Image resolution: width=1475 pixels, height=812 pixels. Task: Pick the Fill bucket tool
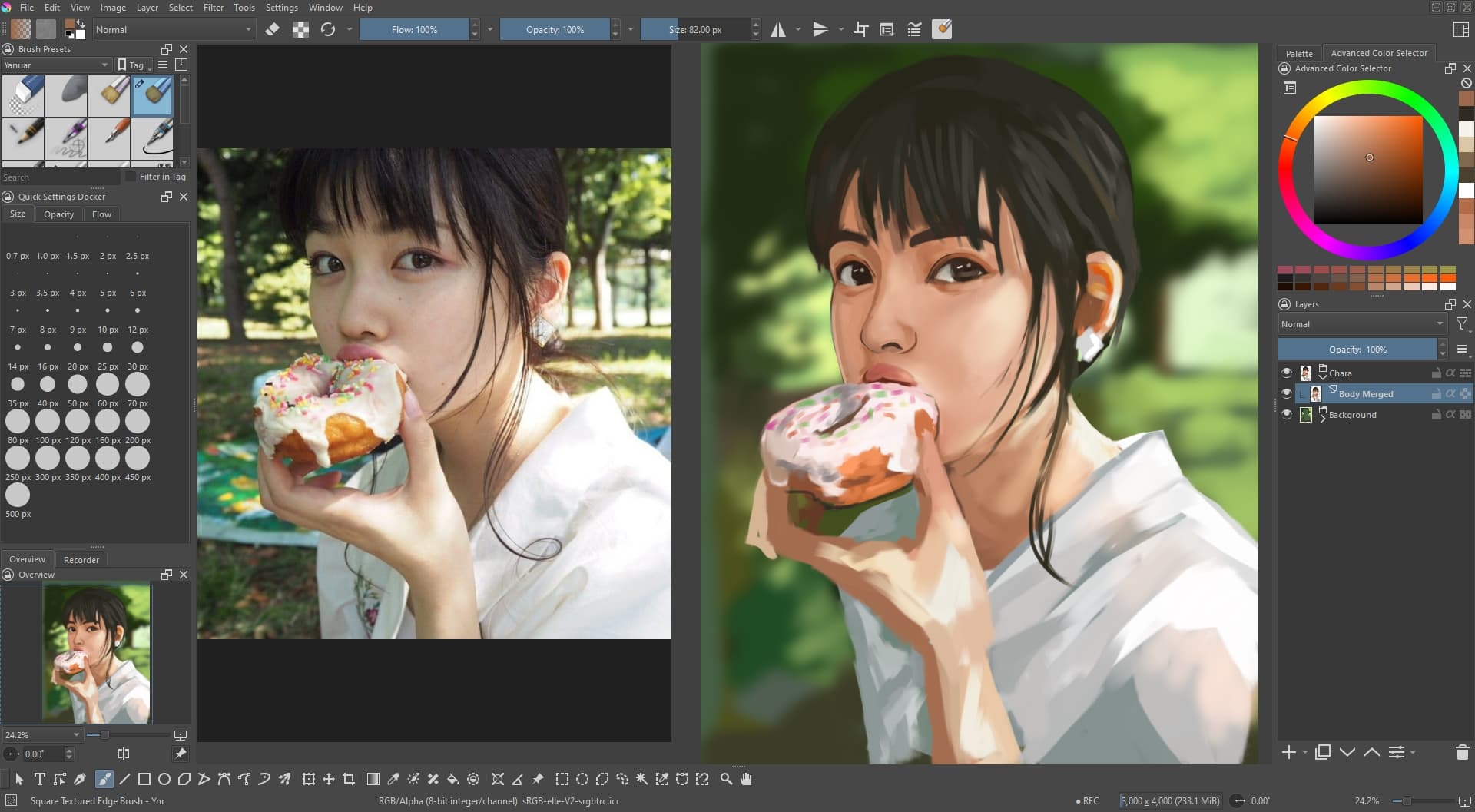click(453, 779)
